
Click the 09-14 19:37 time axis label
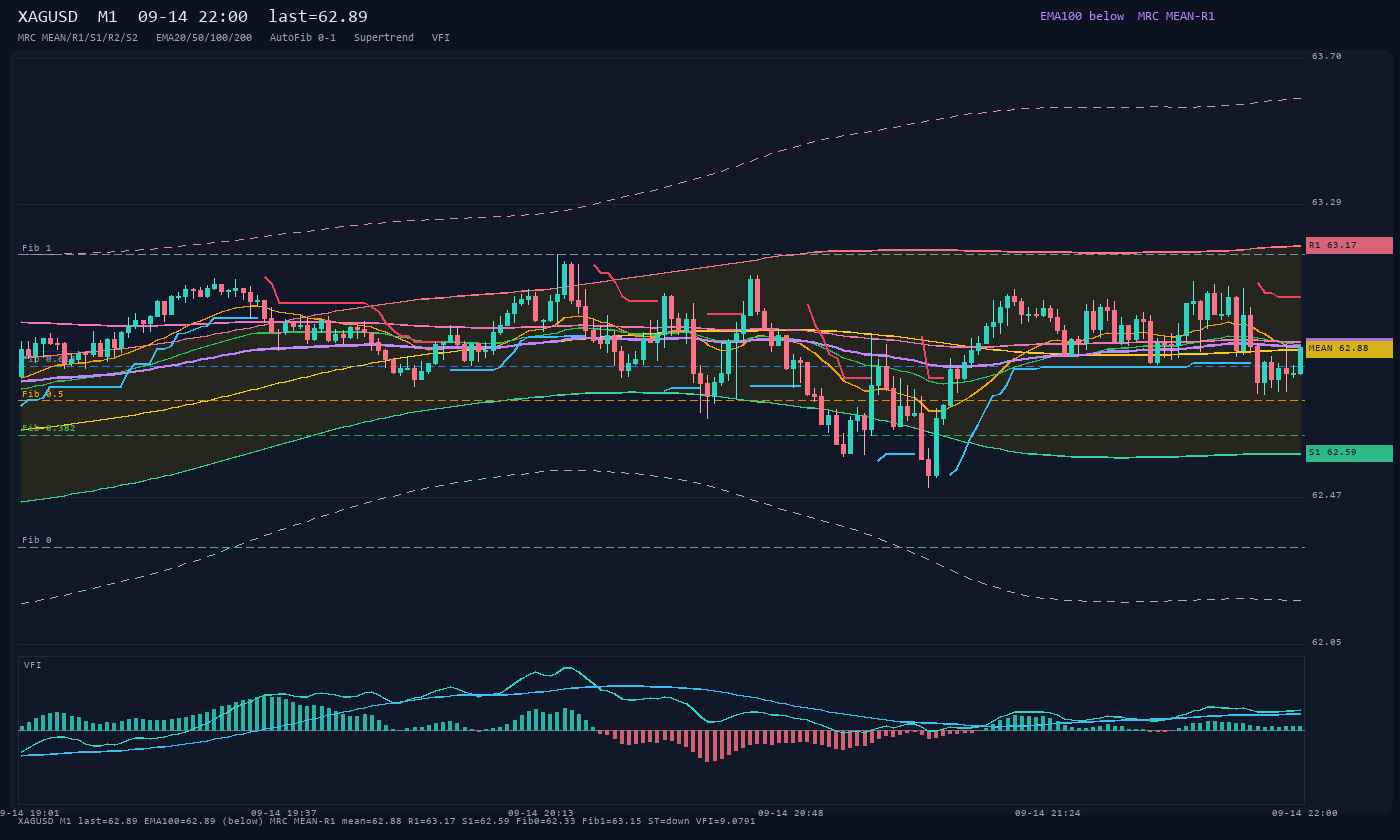[284, 813]
